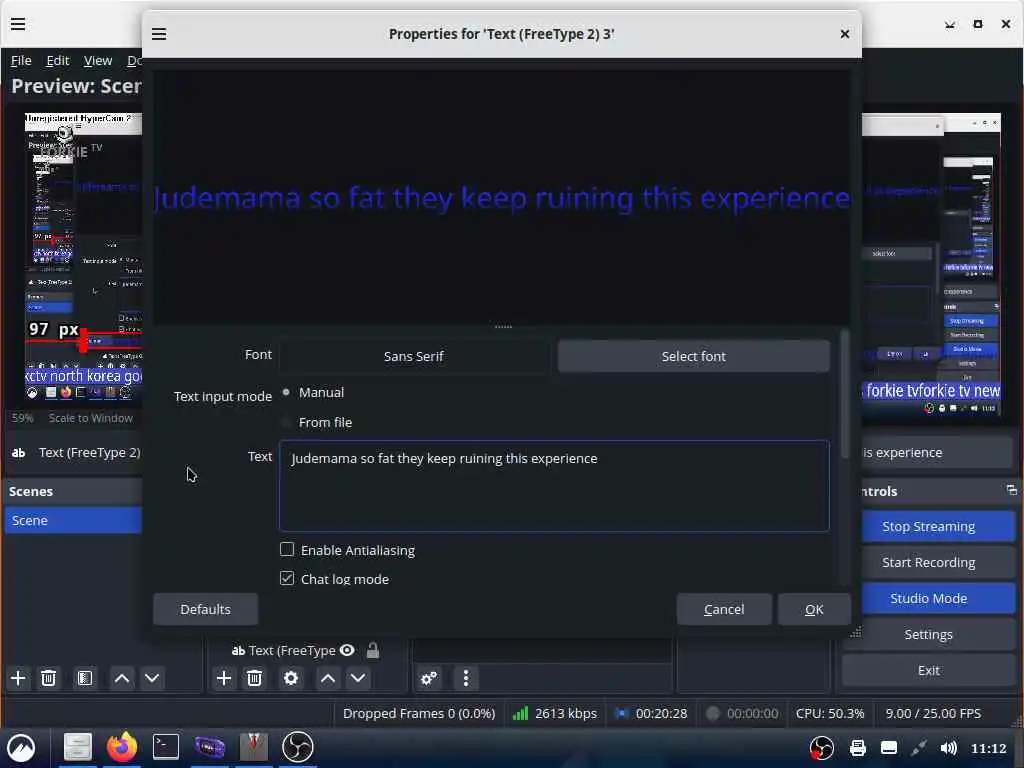Screen dimensions: 1024x768
Task: Confirm the properties with OK
Action: pyautogui.click(x=814, y=609)
